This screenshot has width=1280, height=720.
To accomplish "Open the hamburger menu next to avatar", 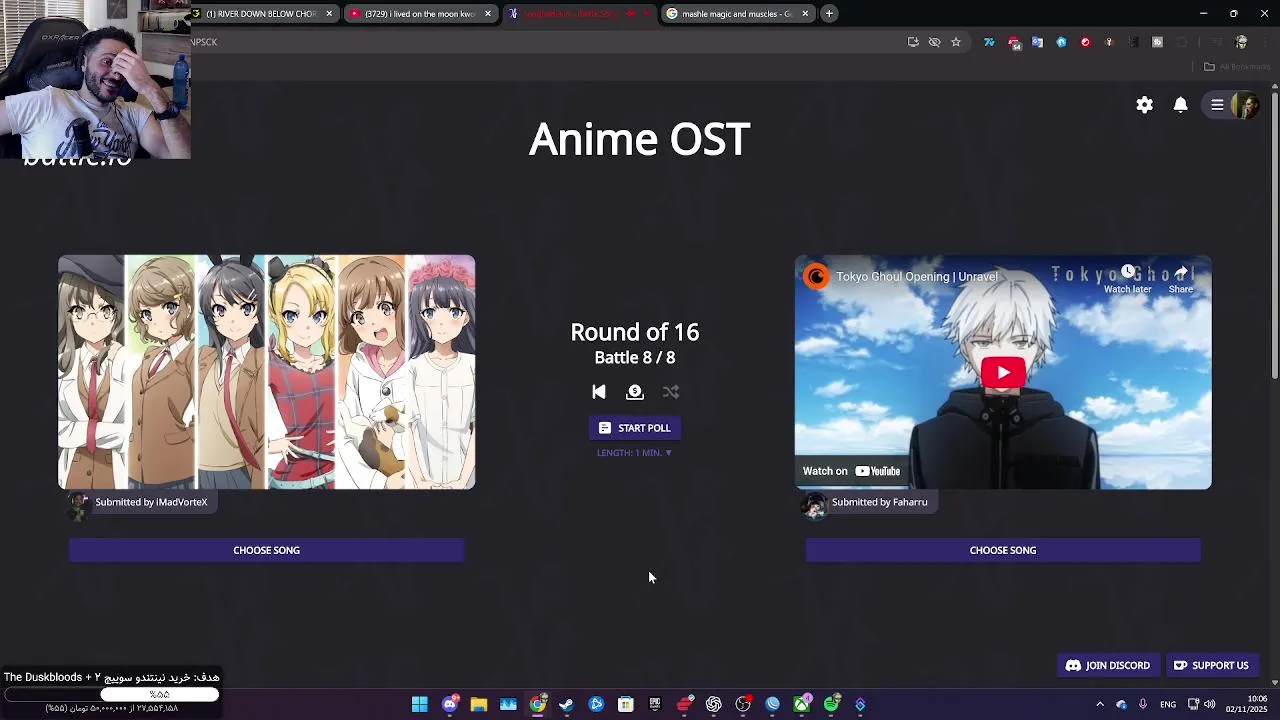I will [1217, 105].
